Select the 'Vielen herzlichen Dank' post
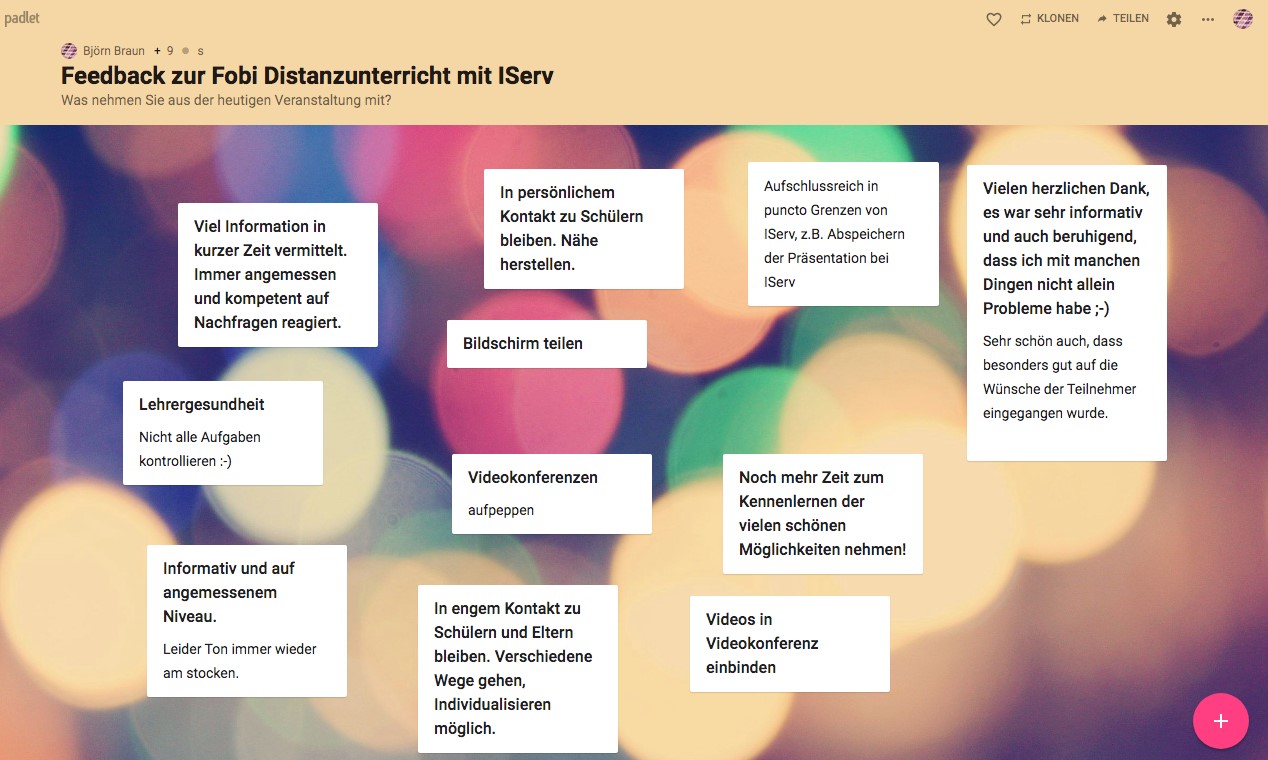Viewport: 1268px width, 760px height. tap(1067, 313)
